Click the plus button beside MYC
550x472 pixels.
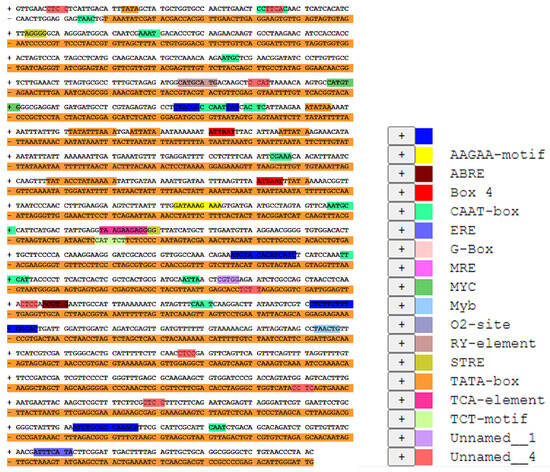(x=401, y=287)
